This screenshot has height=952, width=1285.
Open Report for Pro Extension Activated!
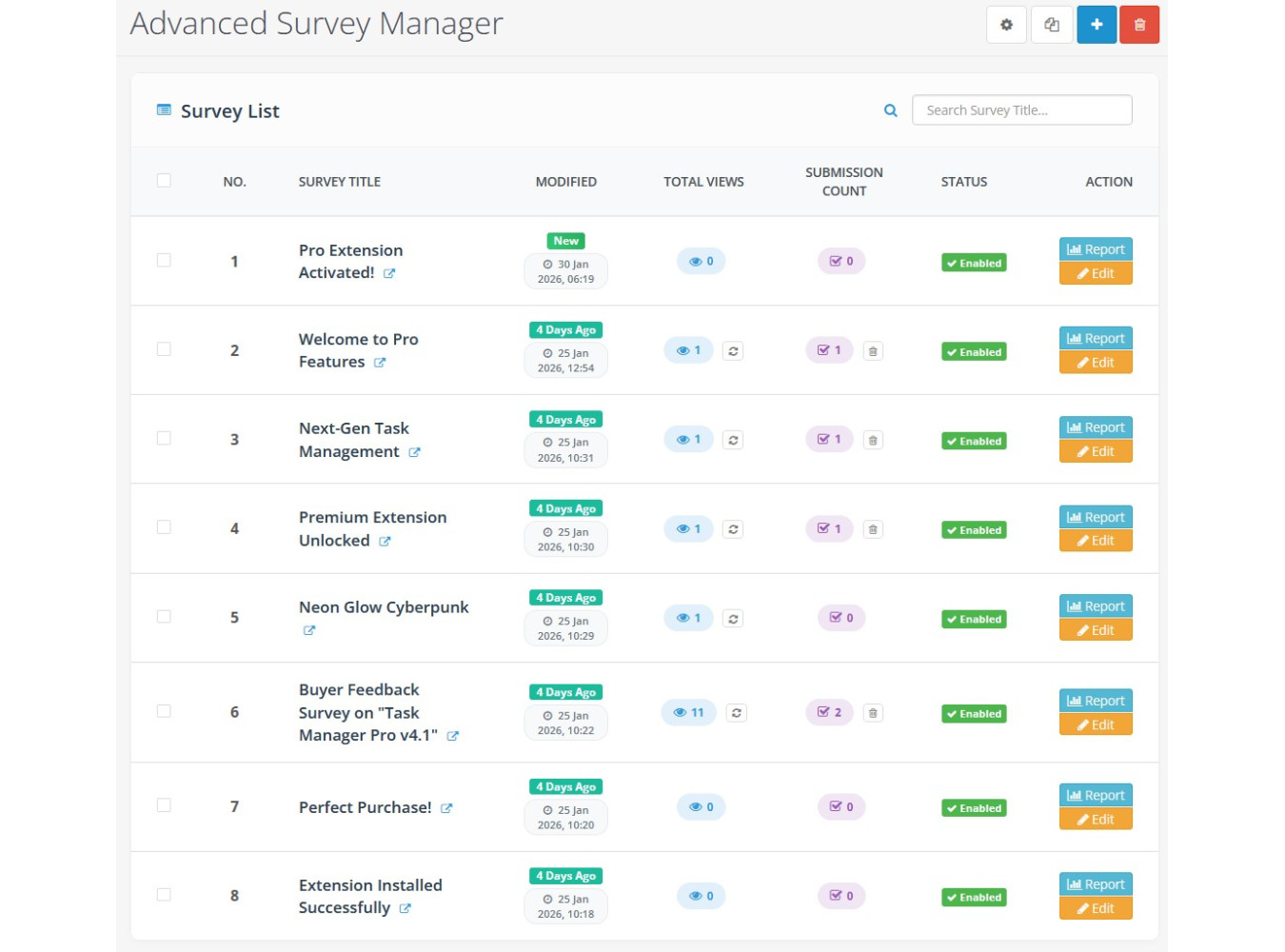click(x=1096, y=249)
